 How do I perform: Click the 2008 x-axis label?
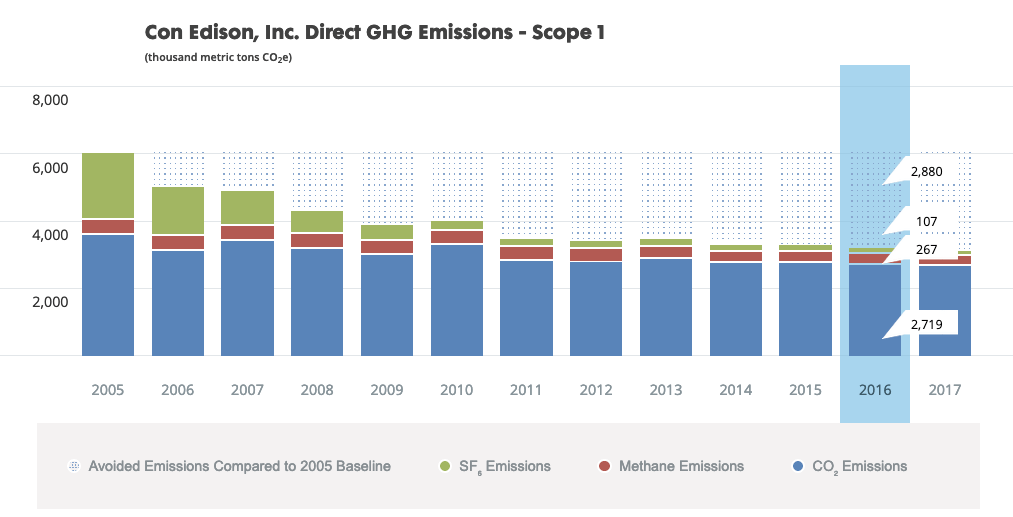317,390
